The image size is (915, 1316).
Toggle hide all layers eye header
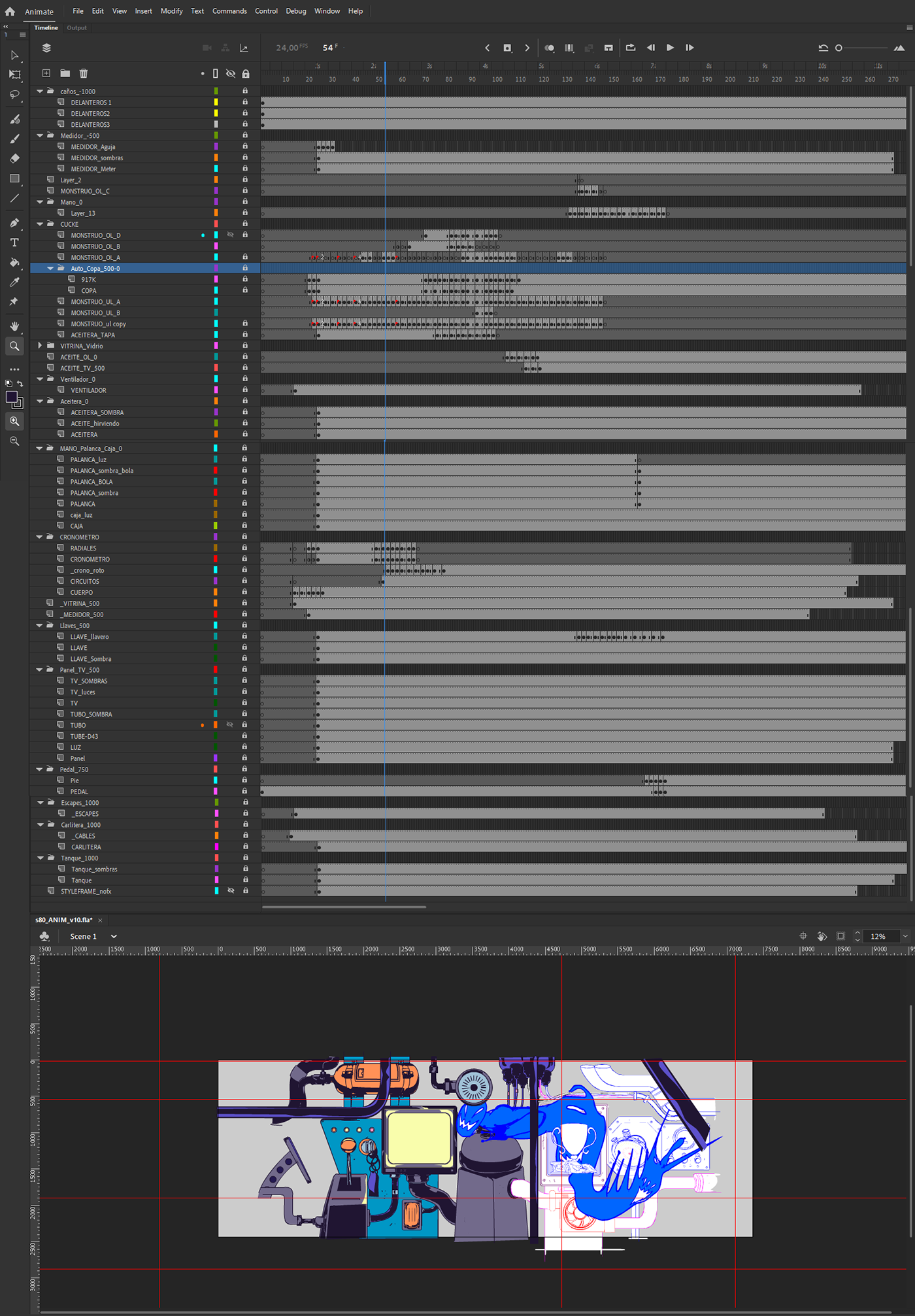click(x=231, y=73)
